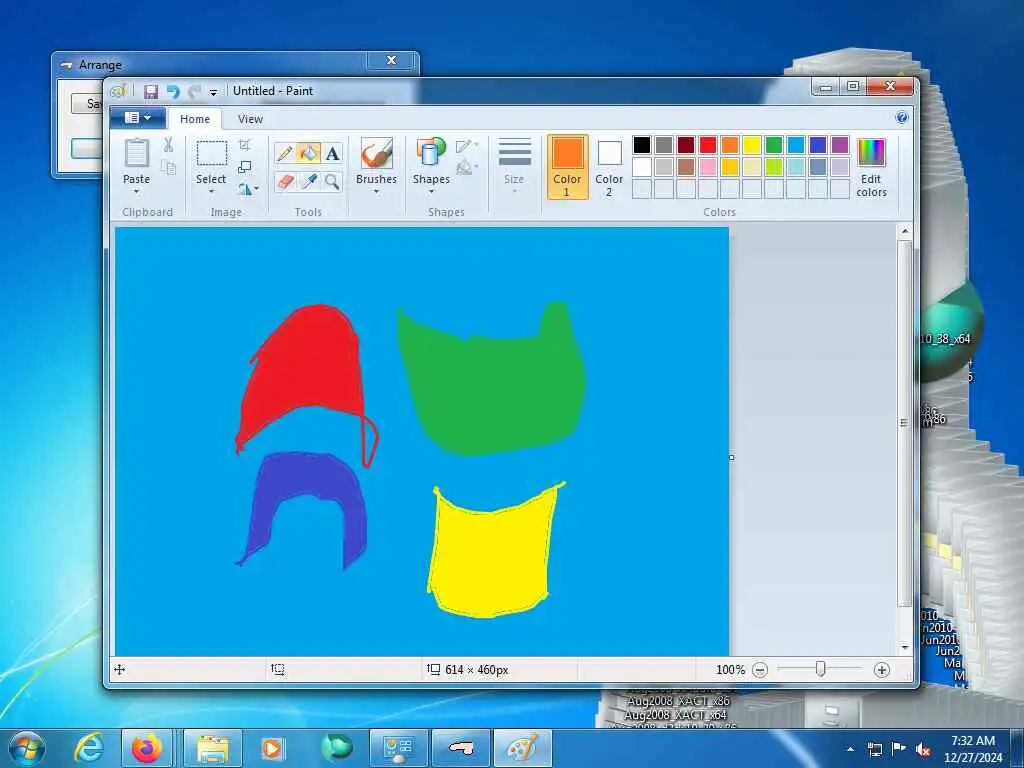Pick the yellow color swatch

click(x=752, y=145)
